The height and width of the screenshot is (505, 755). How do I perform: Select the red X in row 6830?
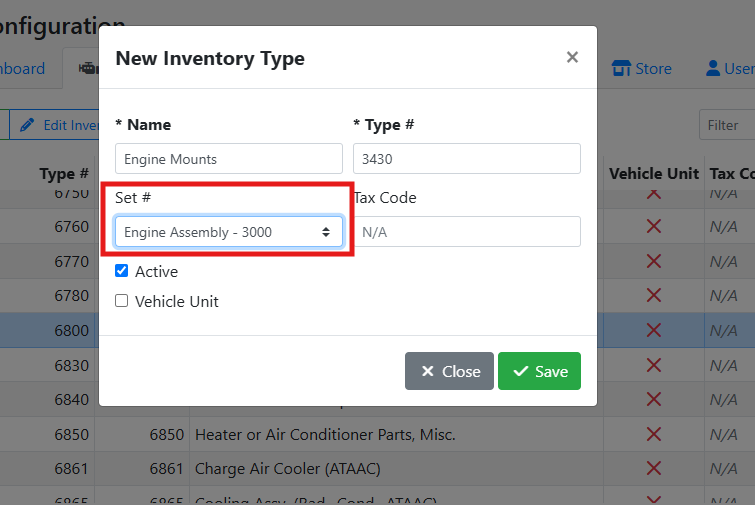653,365
